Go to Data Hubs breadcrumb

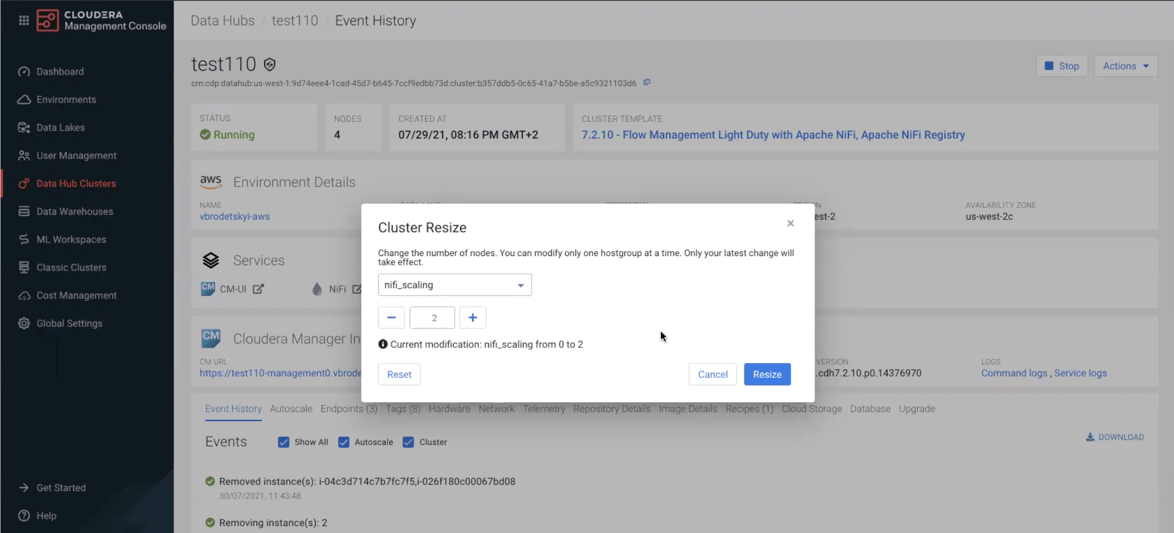coord(222,21)
